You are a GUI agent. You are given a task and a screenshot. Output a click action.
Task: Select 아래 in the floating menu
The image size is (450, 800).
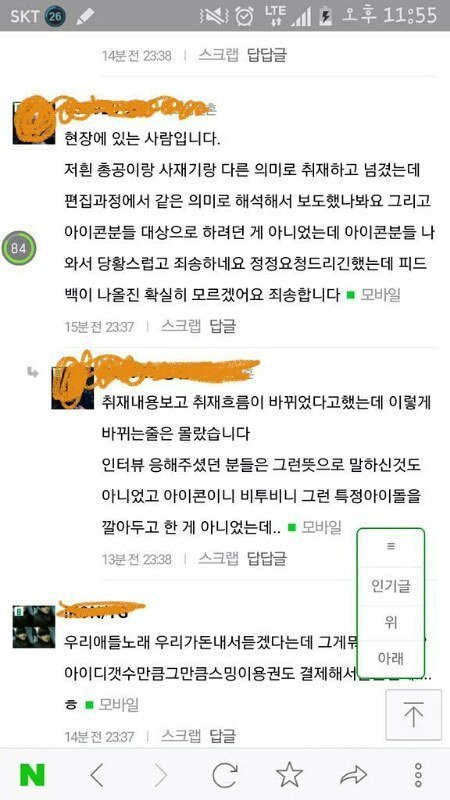[391, 659]
